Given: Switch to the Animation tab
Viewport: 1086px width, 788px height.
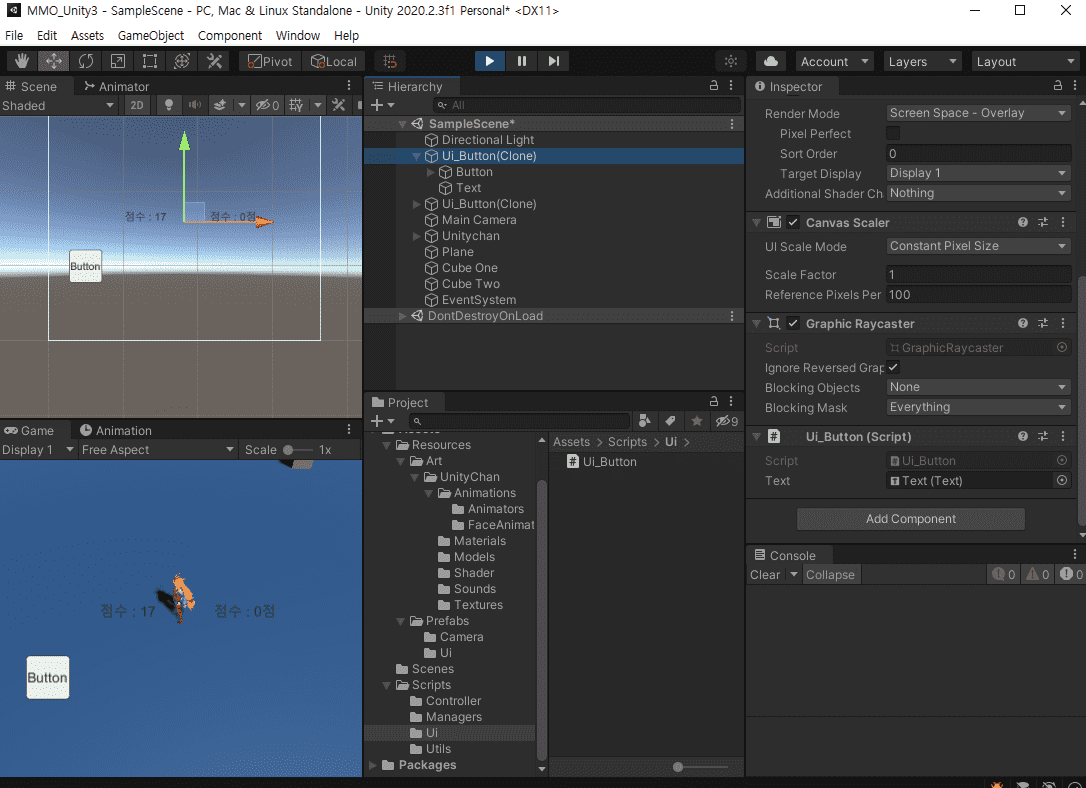Looking at the screenshot, I should click(116, 430).
